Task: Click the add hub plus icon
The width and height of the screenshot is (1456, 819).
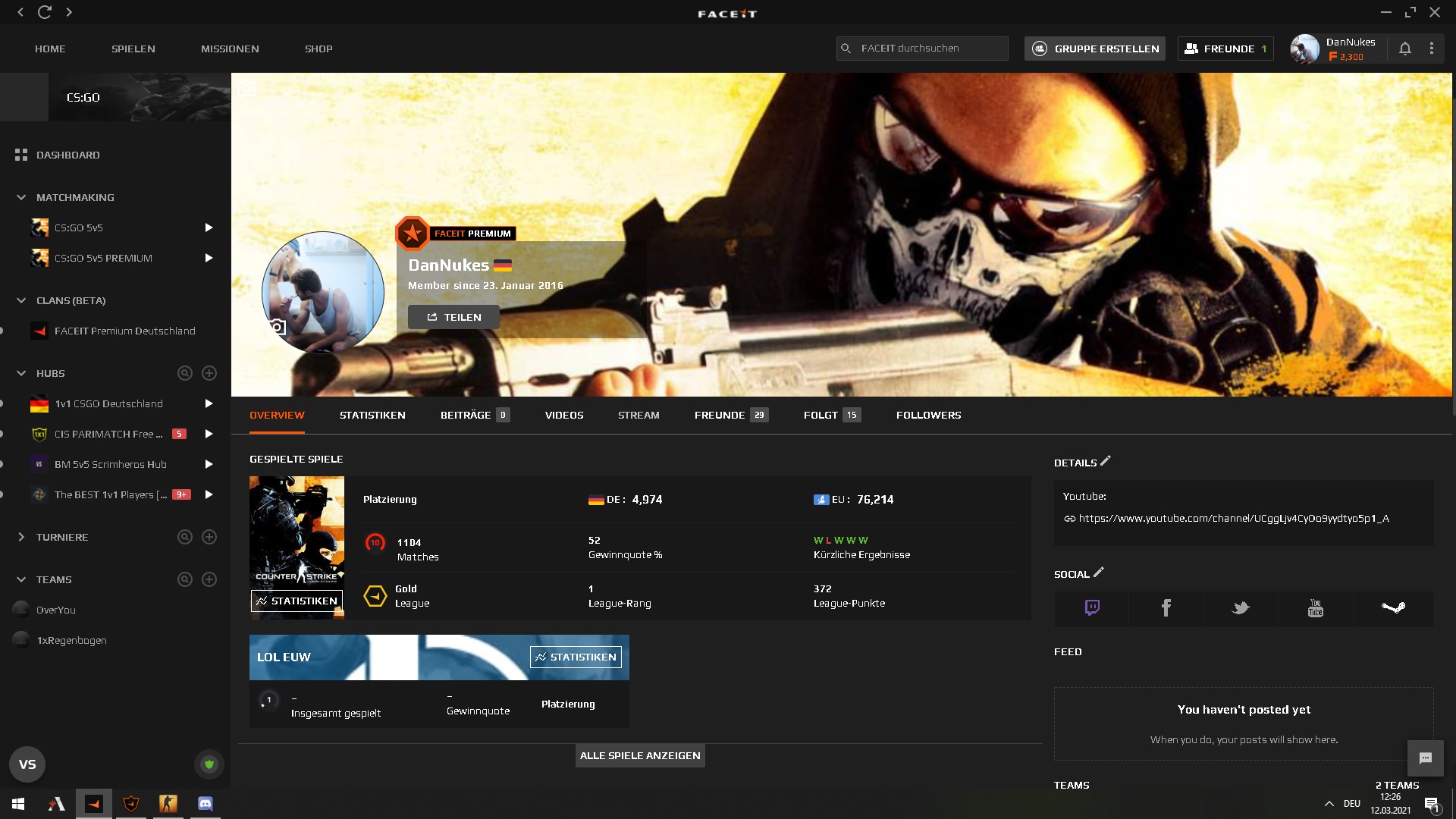Action: click(x=209, y=373)
